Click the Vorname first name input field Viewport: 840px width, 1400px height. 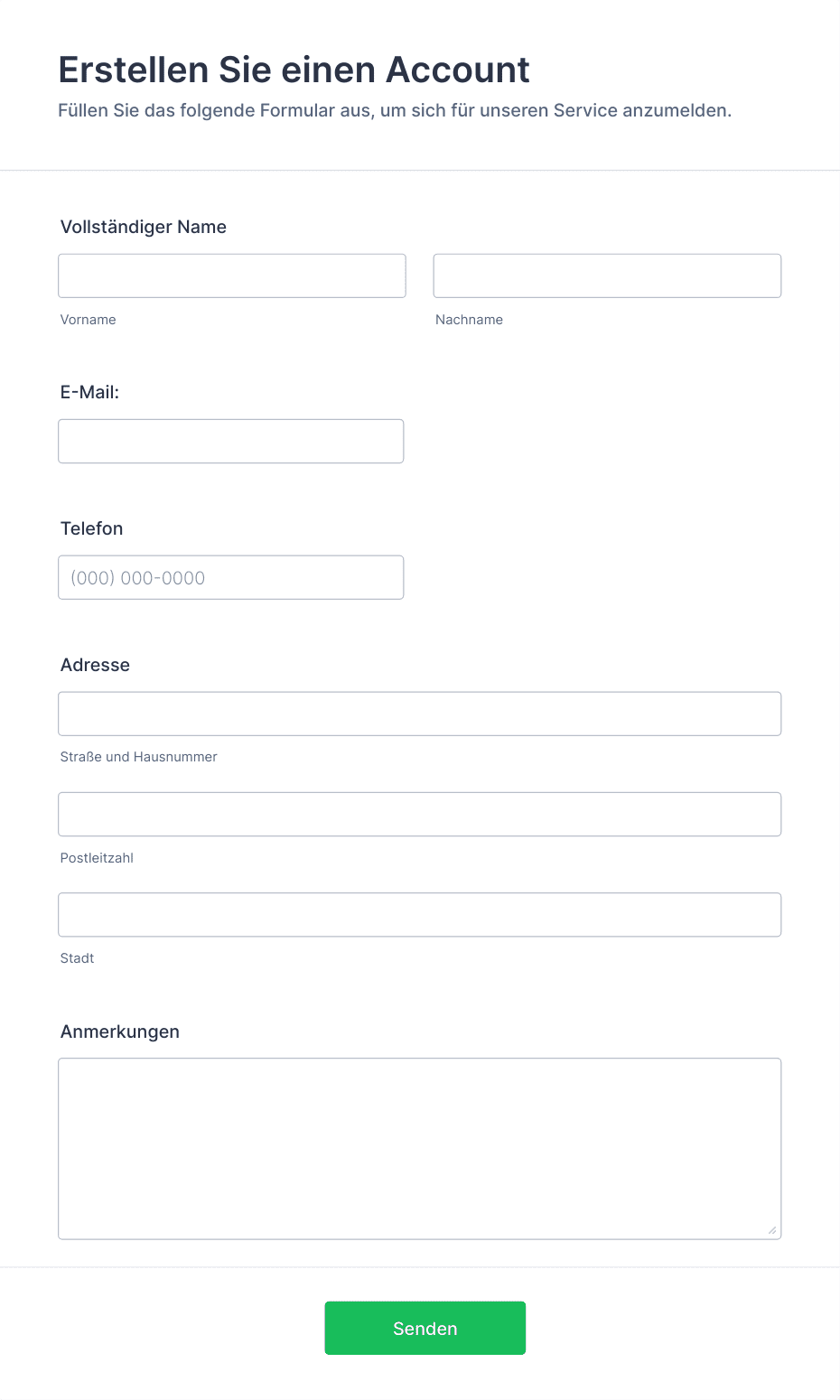tap(232, 275)
